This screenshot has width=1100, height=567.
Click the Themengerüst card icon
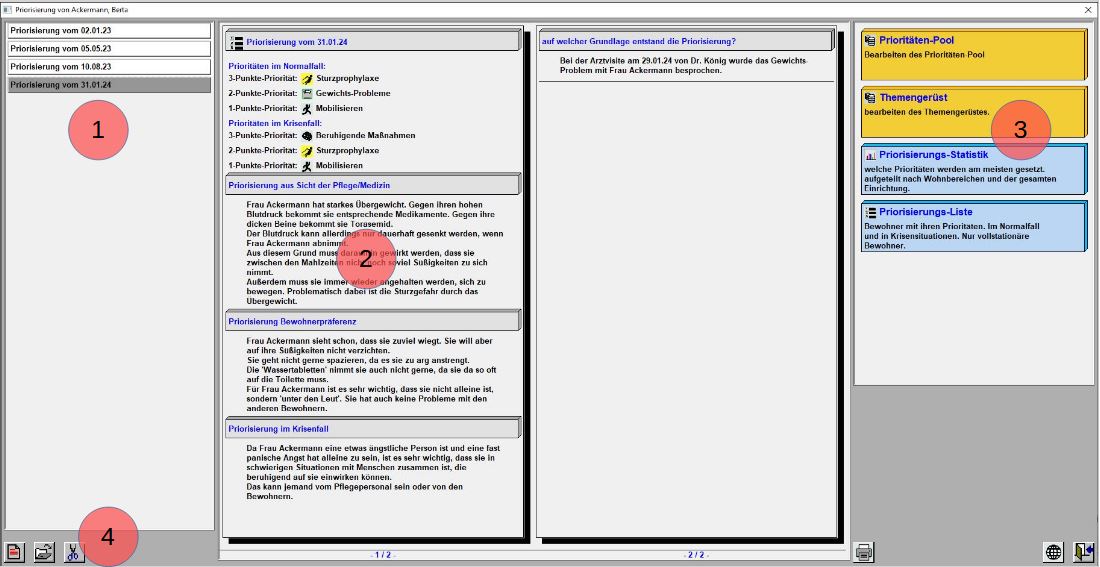(x=871, y=98)
